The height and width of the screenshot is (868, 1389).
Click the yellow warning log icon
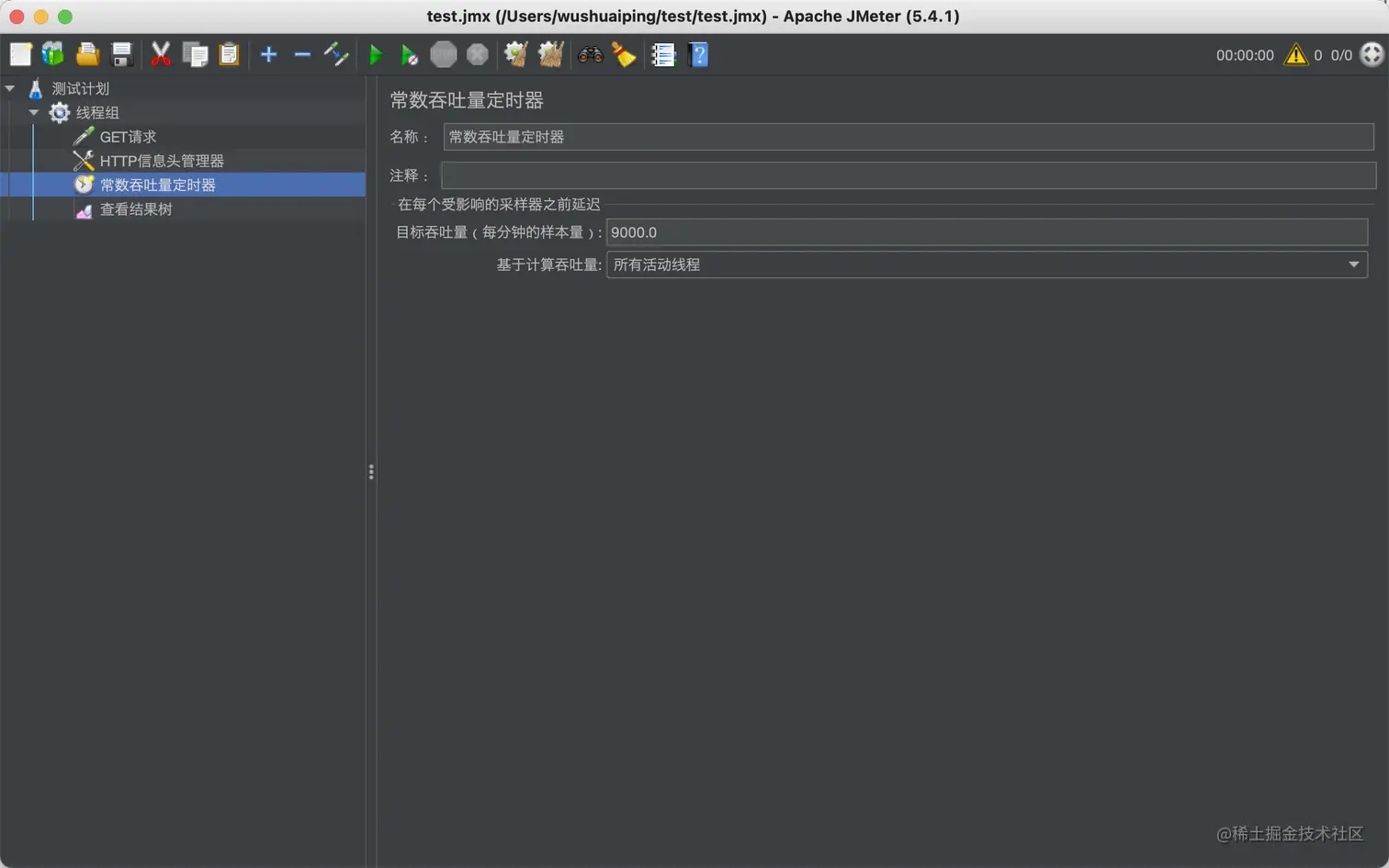click(x=1295, y=55)
